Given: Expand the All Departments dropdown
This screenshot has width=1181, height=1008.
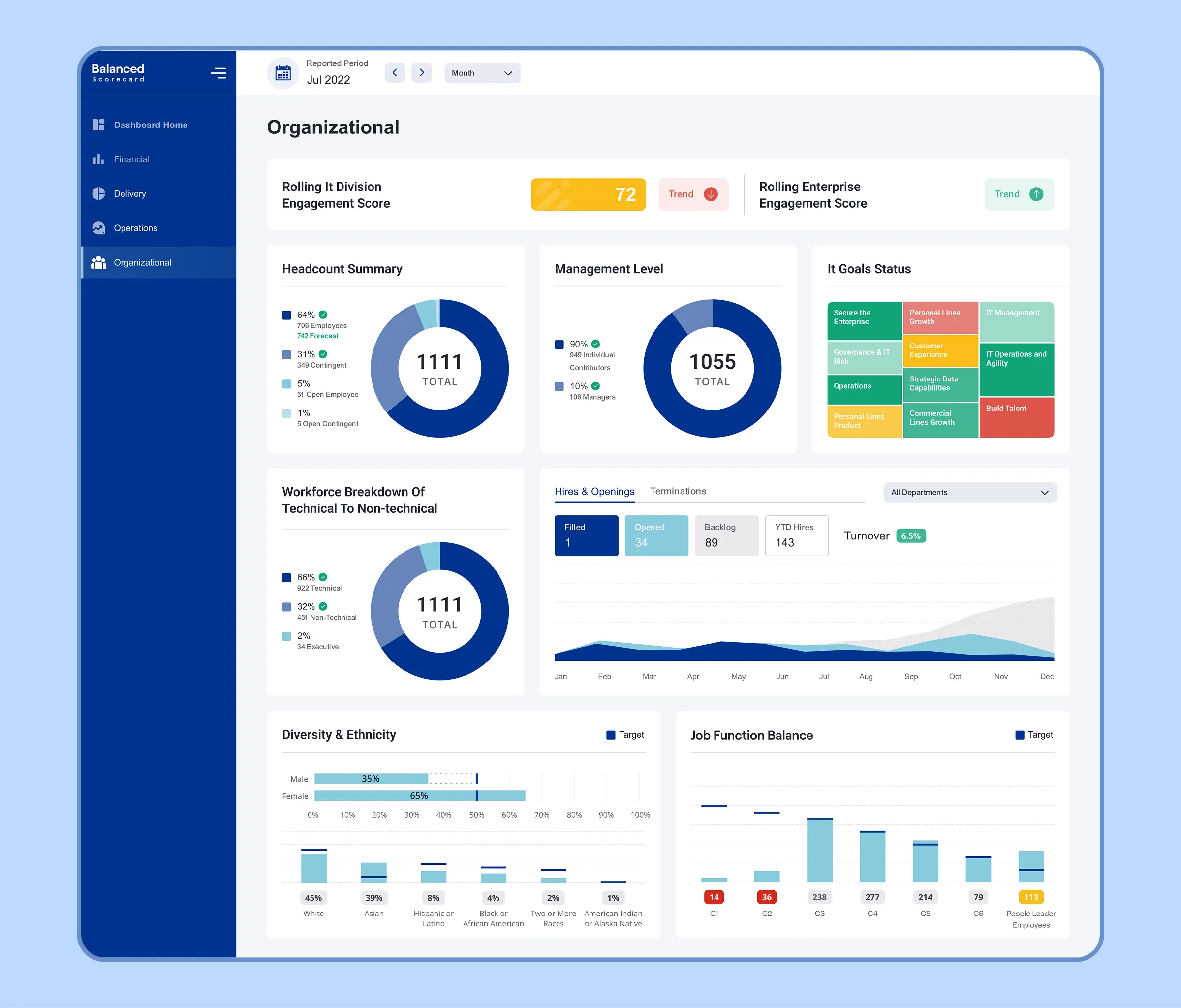Looking at the screenshot, I should [x=970, y=493].
